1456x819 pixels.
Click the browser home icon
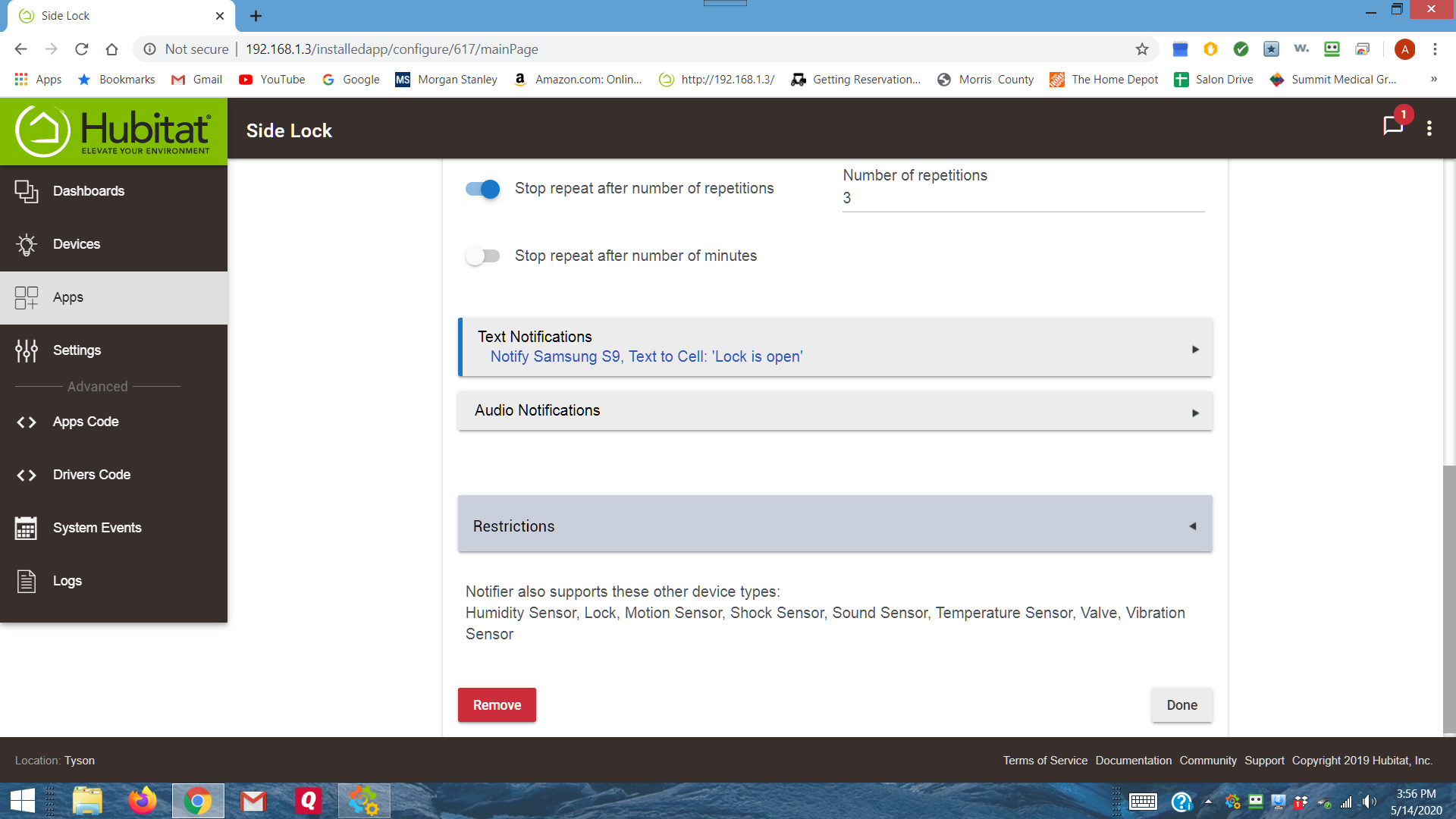pyautogui.click(x=111, y=49)
